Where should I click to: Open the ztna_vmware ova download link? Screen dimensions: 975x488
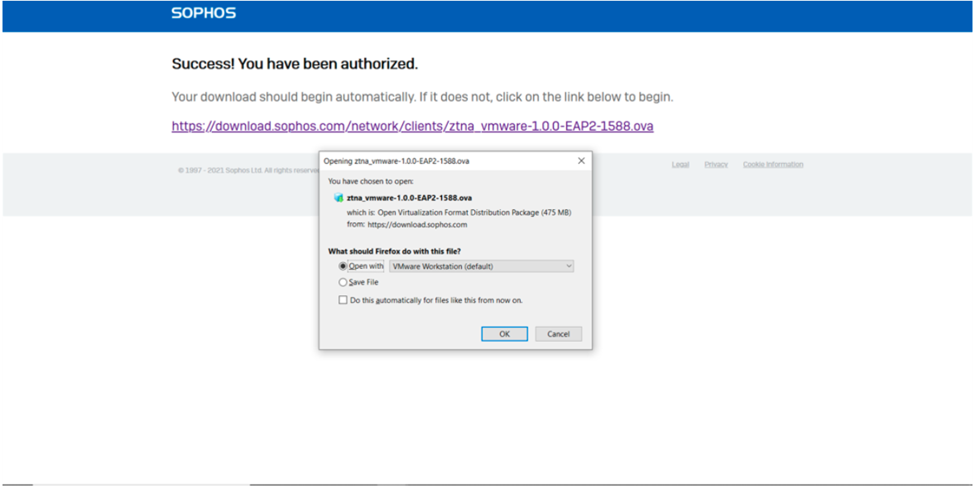[412, 126]
